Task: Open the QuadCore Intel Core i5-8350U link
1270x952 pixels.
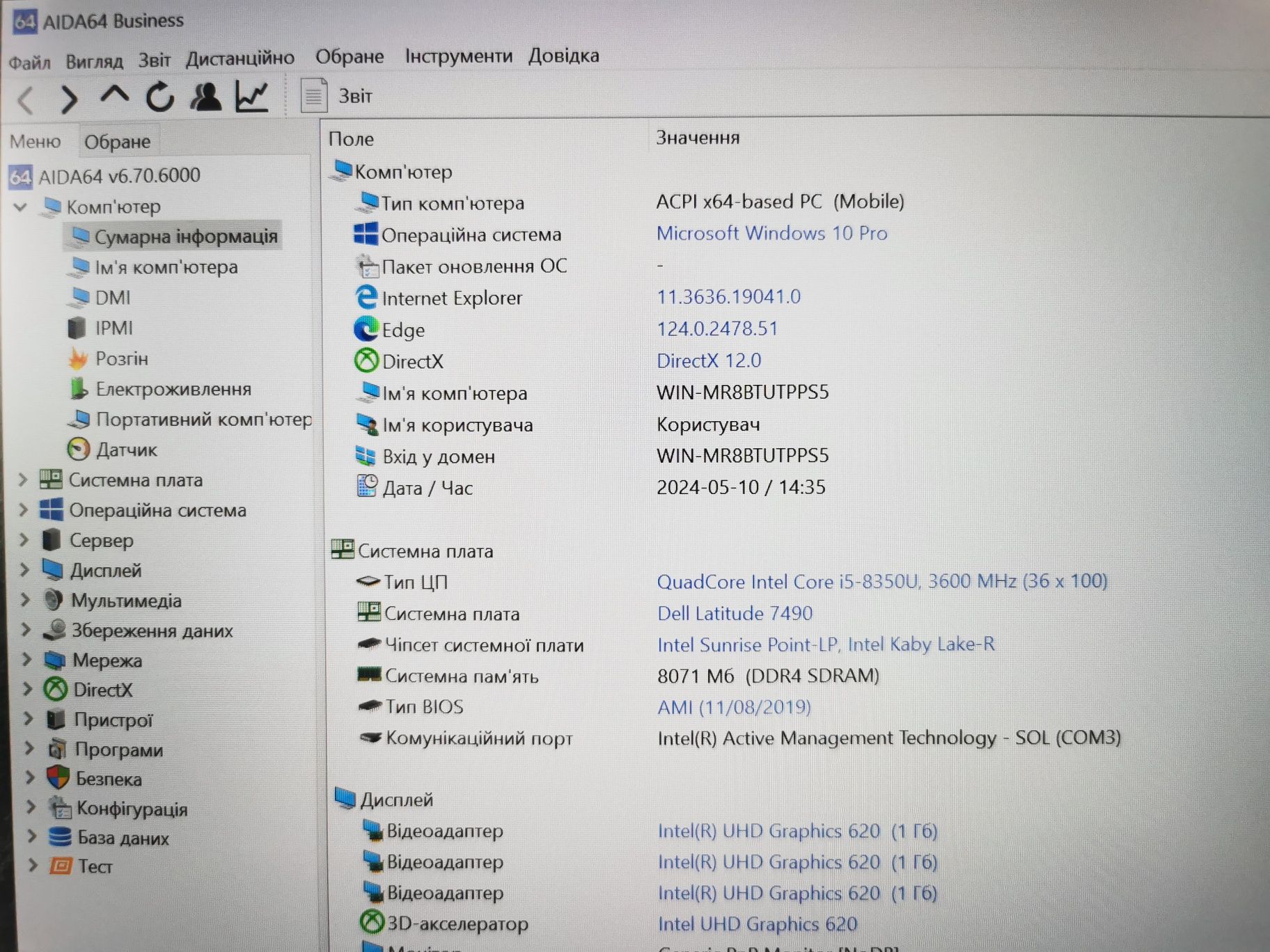Action: pos(882,581)
